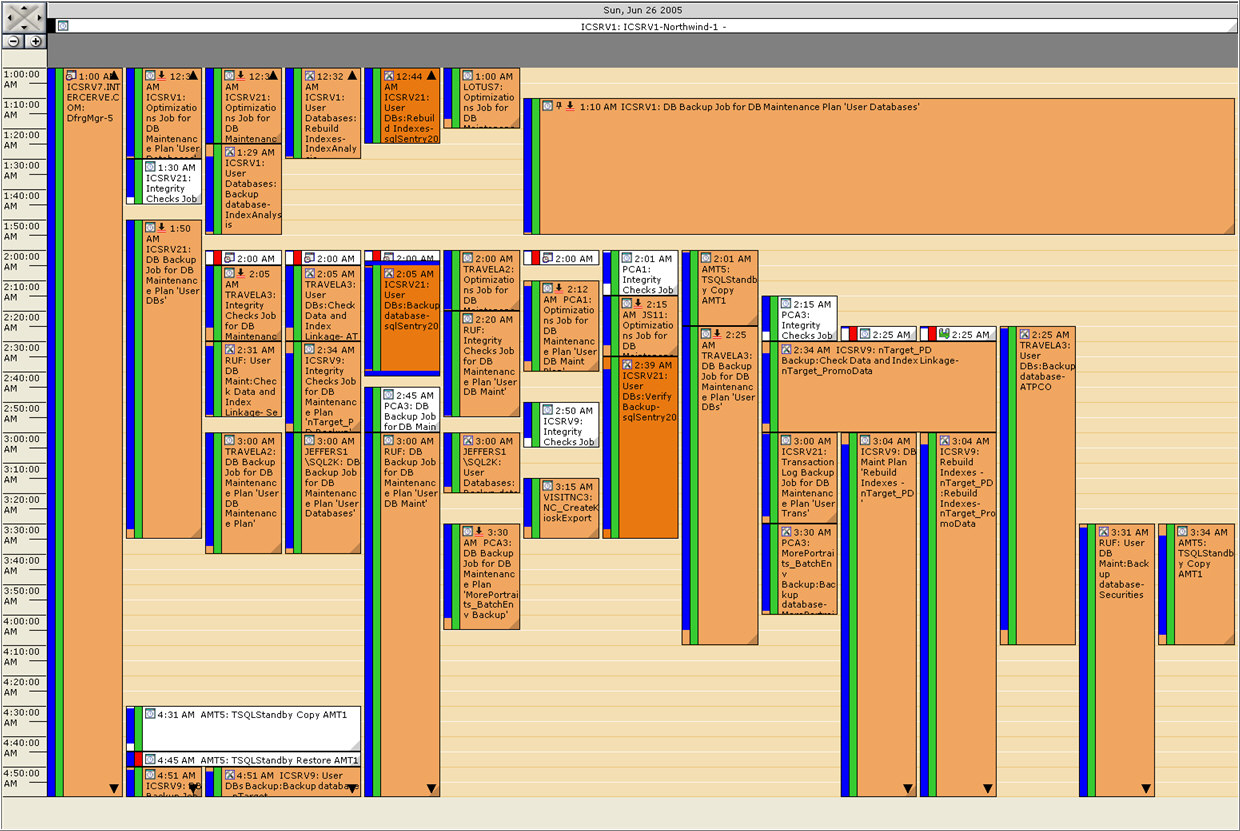Select the 2:31 AM RUF User DB Maint event
1240x831 pixels.
click(243, 380)
